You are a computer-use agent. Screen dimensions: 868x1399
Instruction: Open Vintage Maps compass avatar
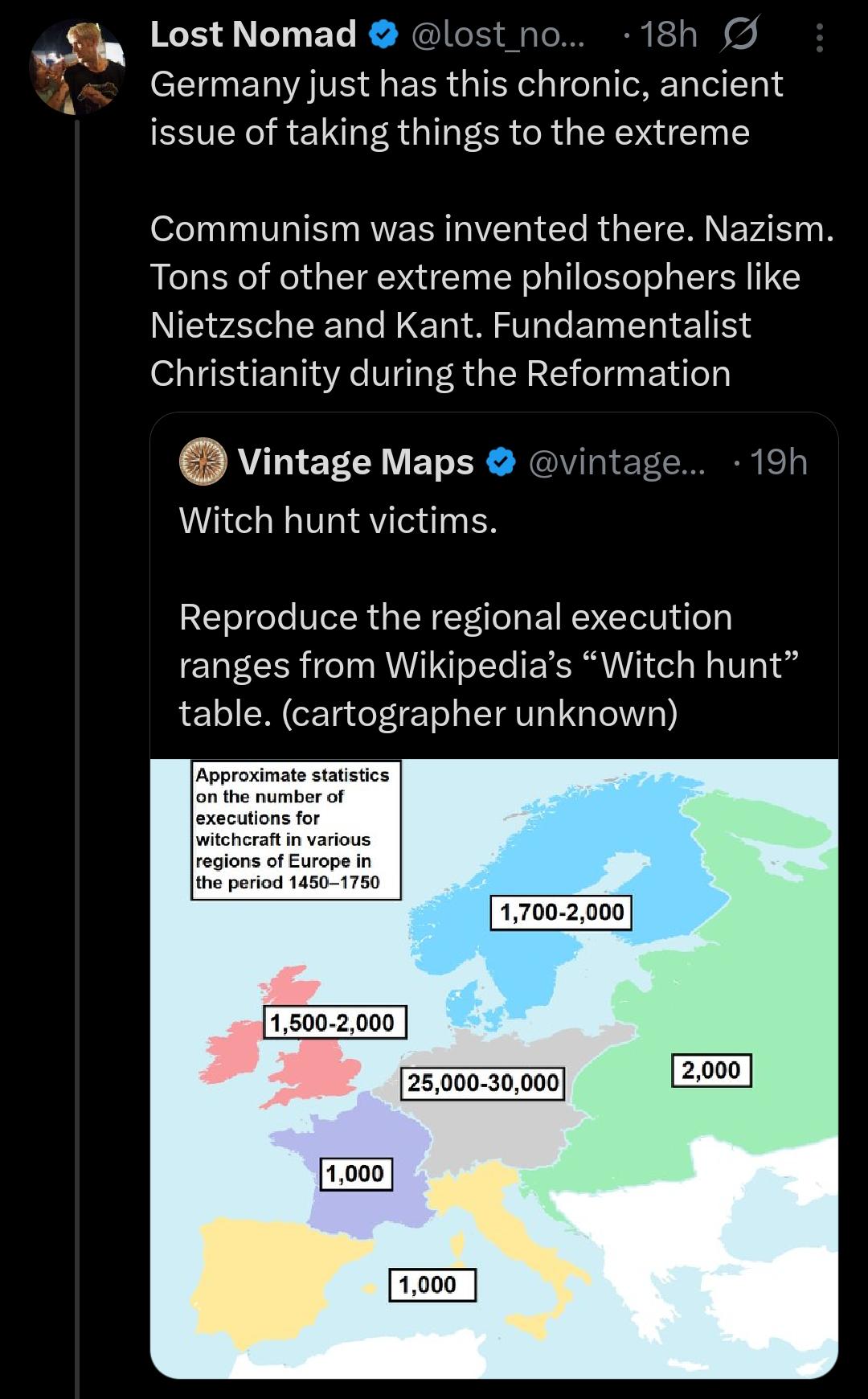(203, 462)
